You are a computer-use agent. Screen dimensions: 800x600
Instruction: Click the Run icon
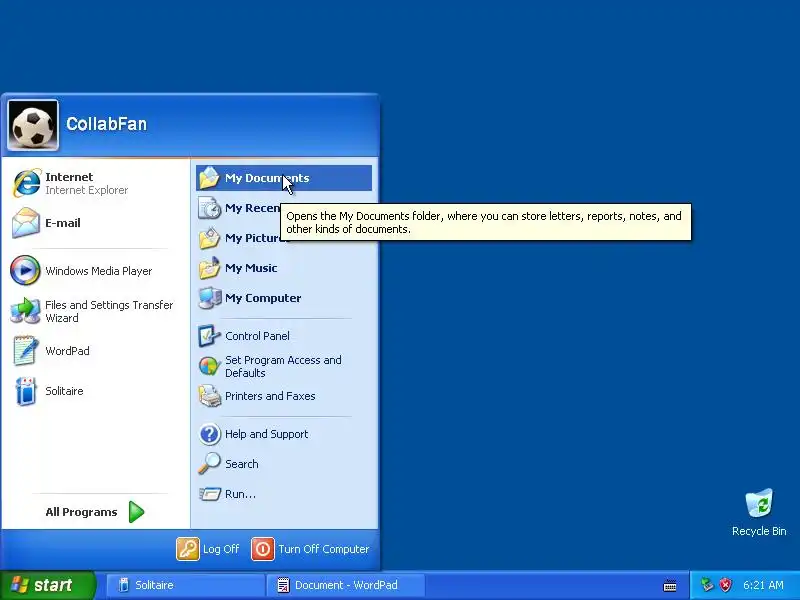click(x=209, y=494)
